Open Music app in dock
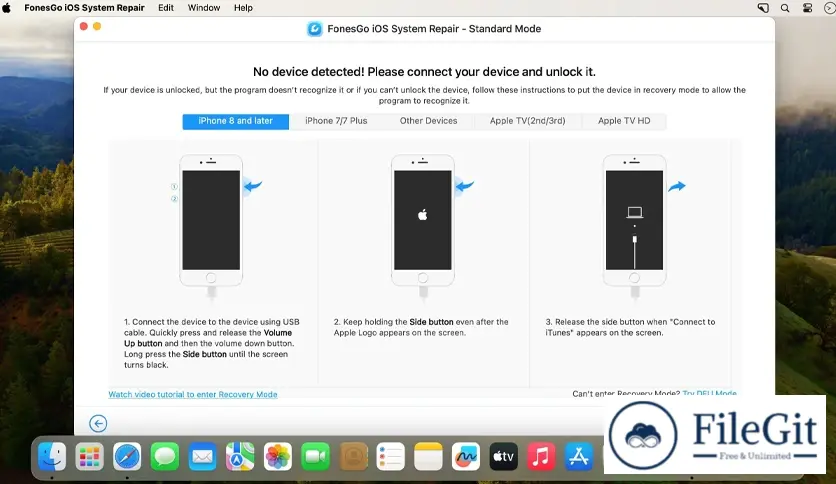The width and height of the screenshot is (836, 484). click(541, 457)
